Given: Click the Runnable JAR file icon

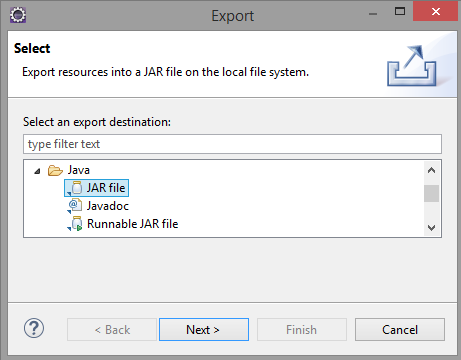Looking at the screenshot, I should (75, 224).
